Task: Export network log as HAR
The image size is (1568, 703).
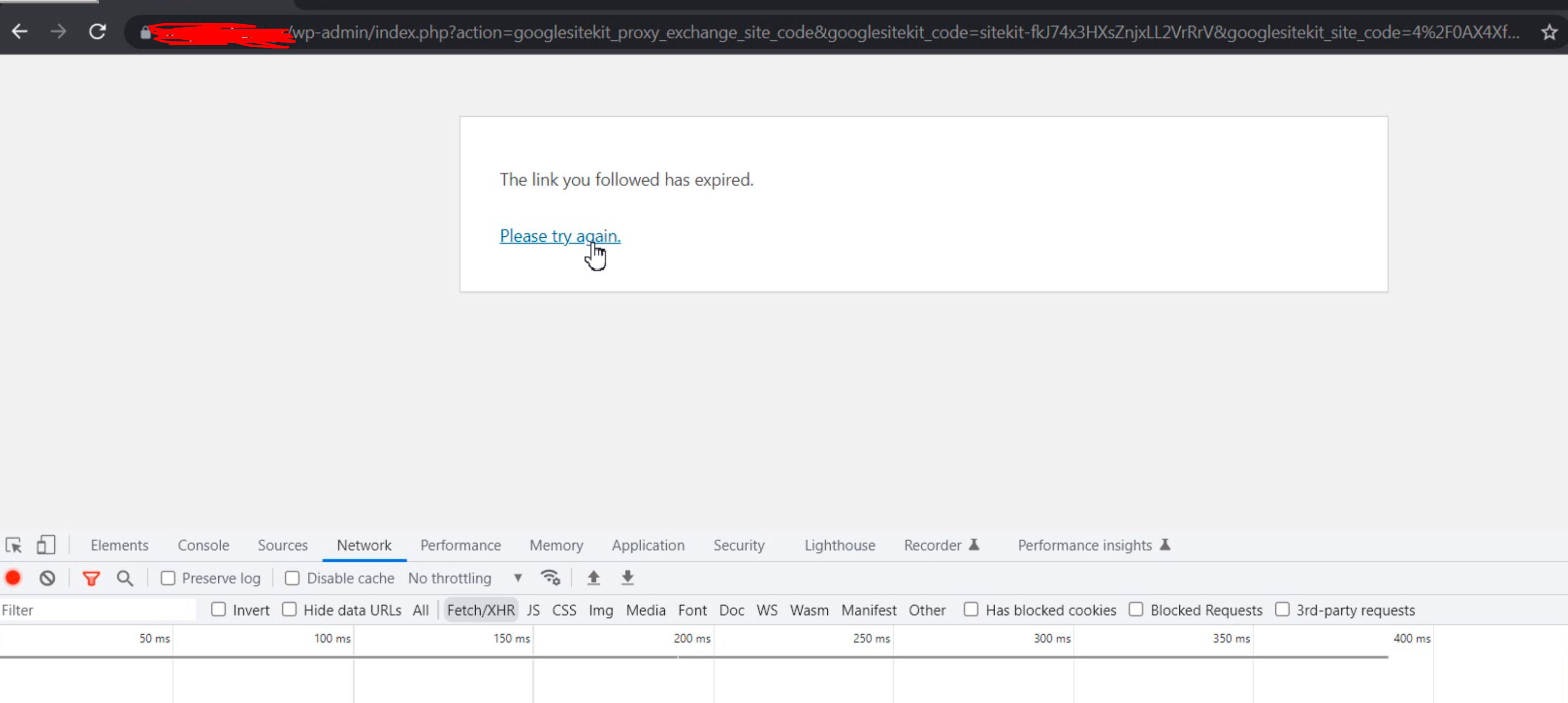Action: [627, 578]
